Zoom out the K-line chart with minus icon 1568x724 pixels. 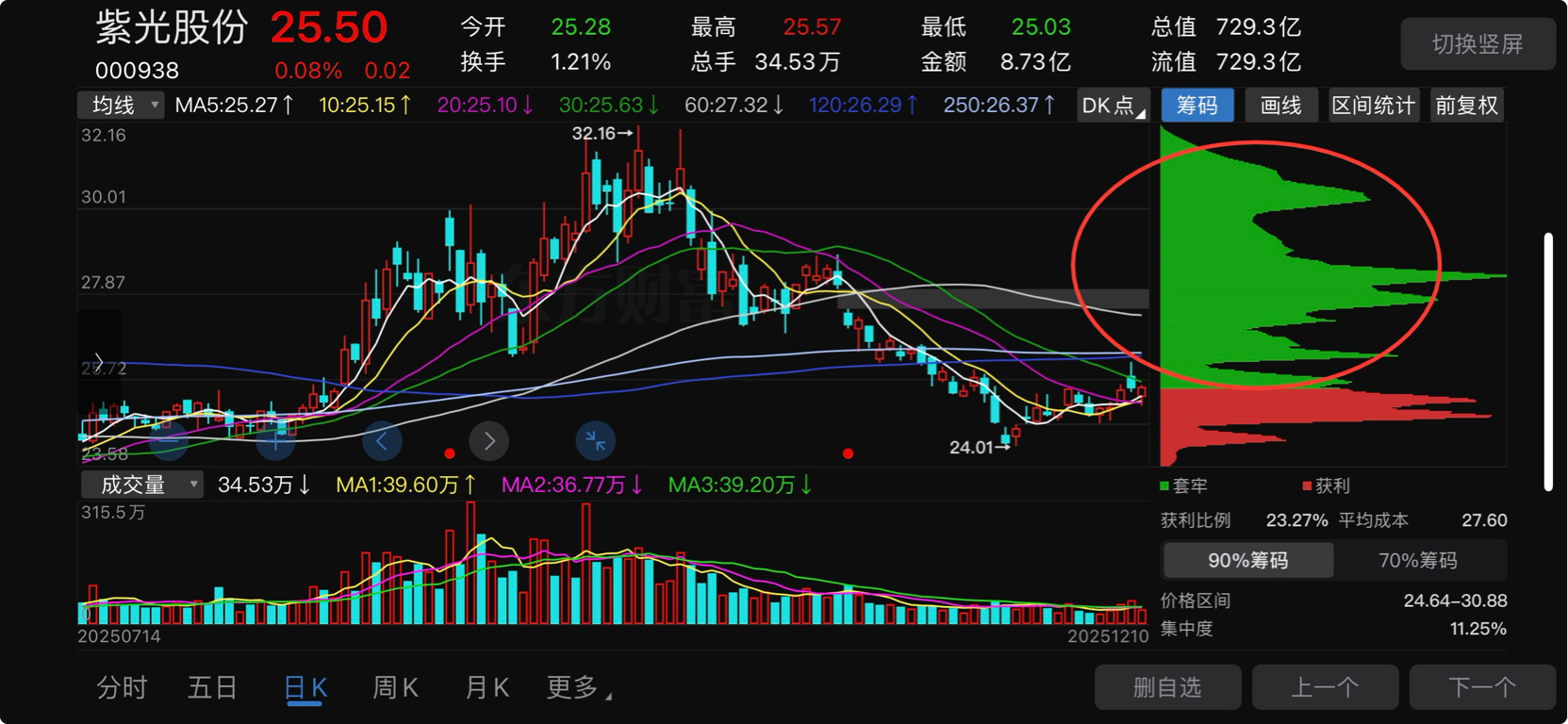169,439
